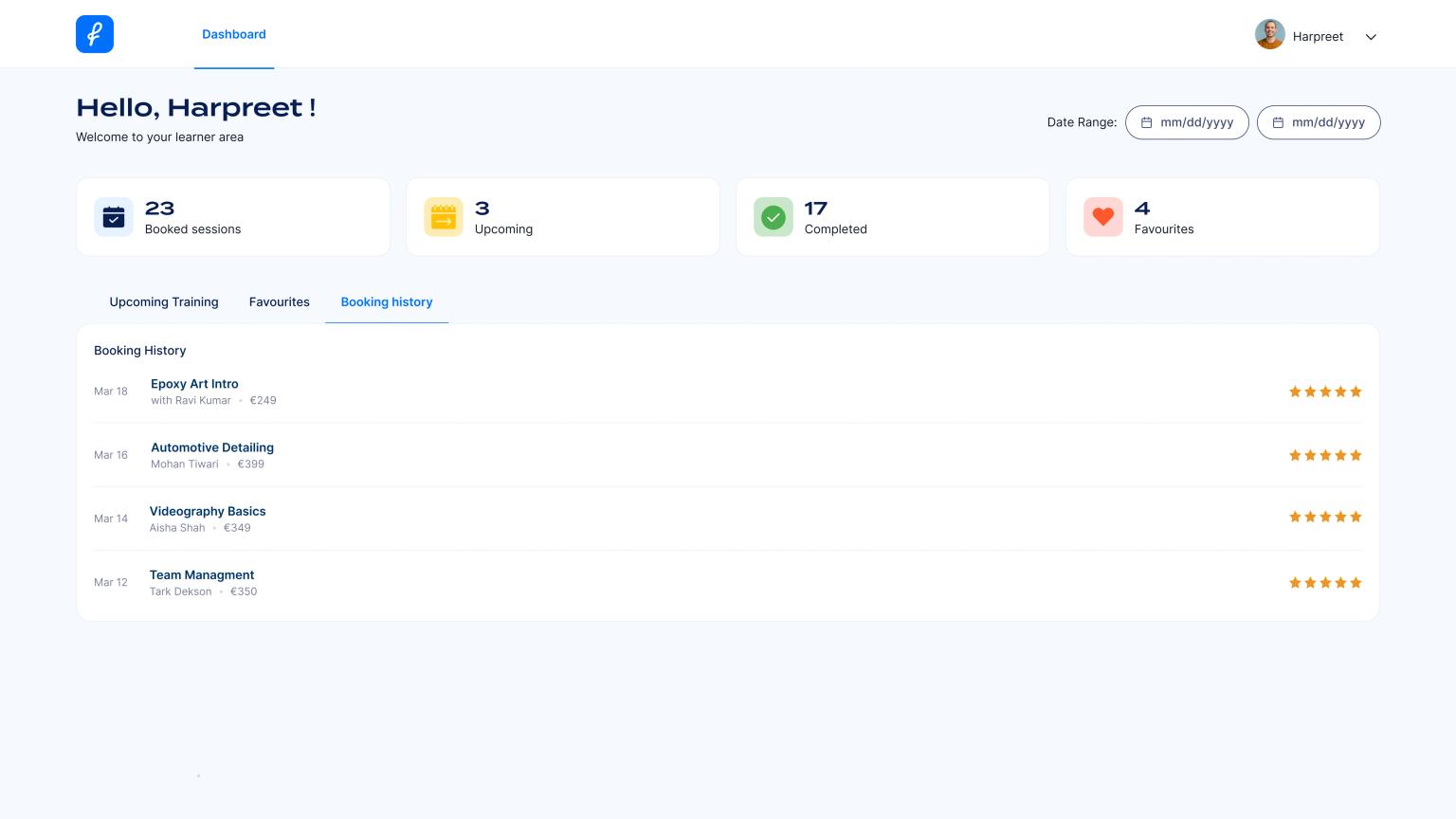Click the star rating for Epoxy Art Intro
Screen dimensions: 1456x819
[1325, 391]
